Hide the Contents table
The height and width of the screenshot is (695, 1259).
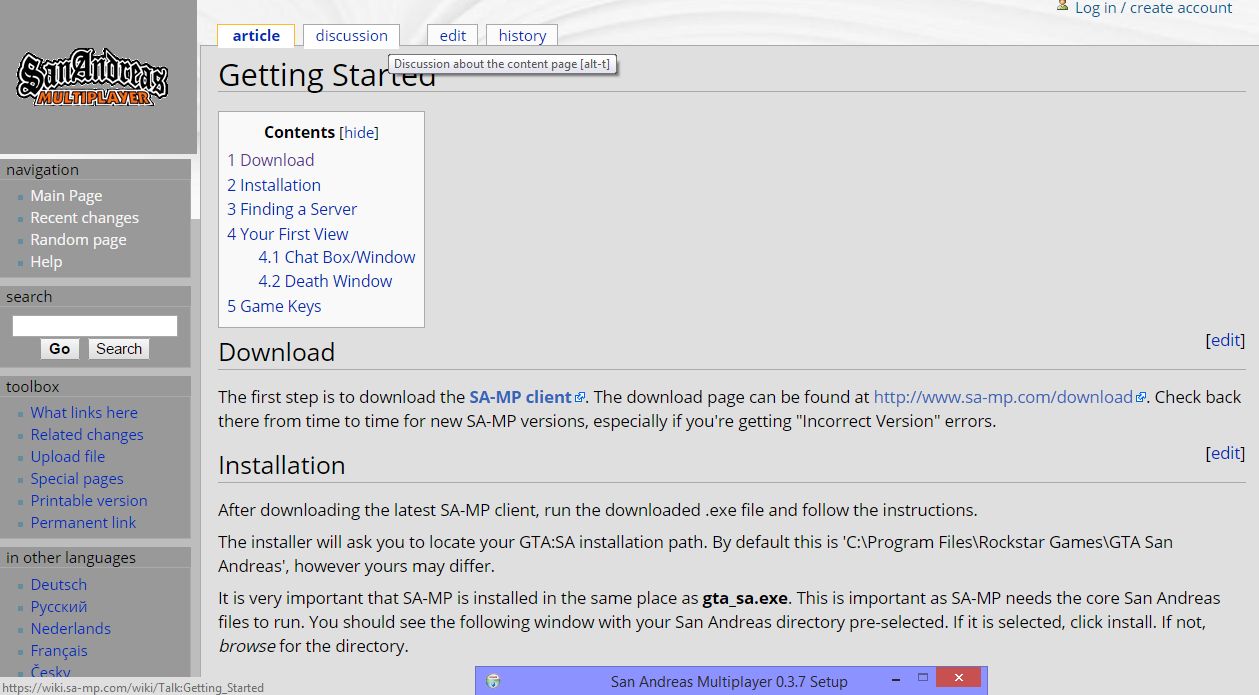point(359,133)
